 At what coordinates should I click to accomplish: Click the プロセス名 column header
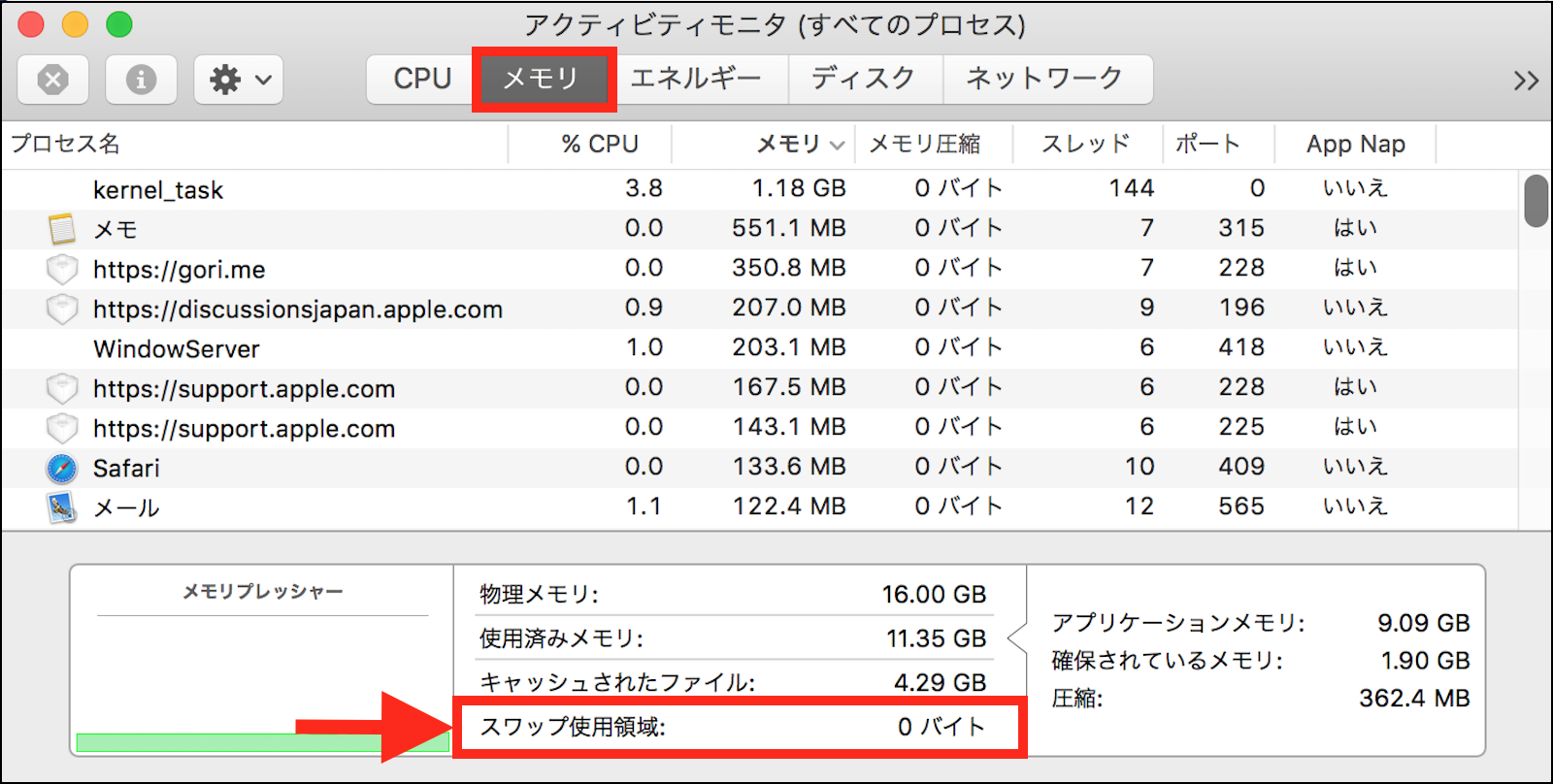66,145
